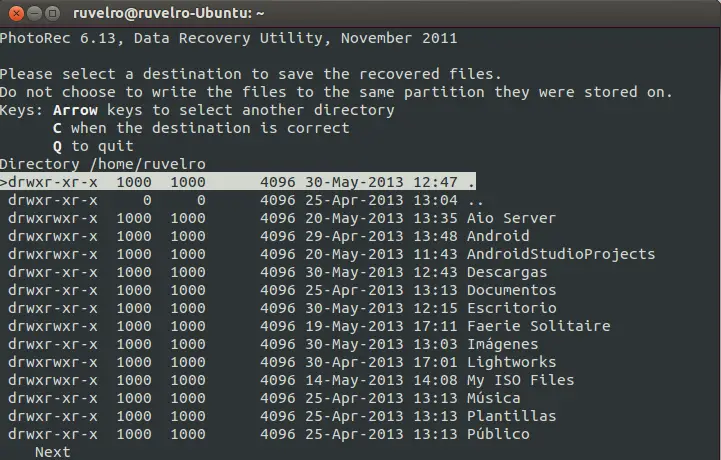Image resolution: width=721 pixels, height=460 pixels.
Task: Select the Android directory
Action: point(269,236)
